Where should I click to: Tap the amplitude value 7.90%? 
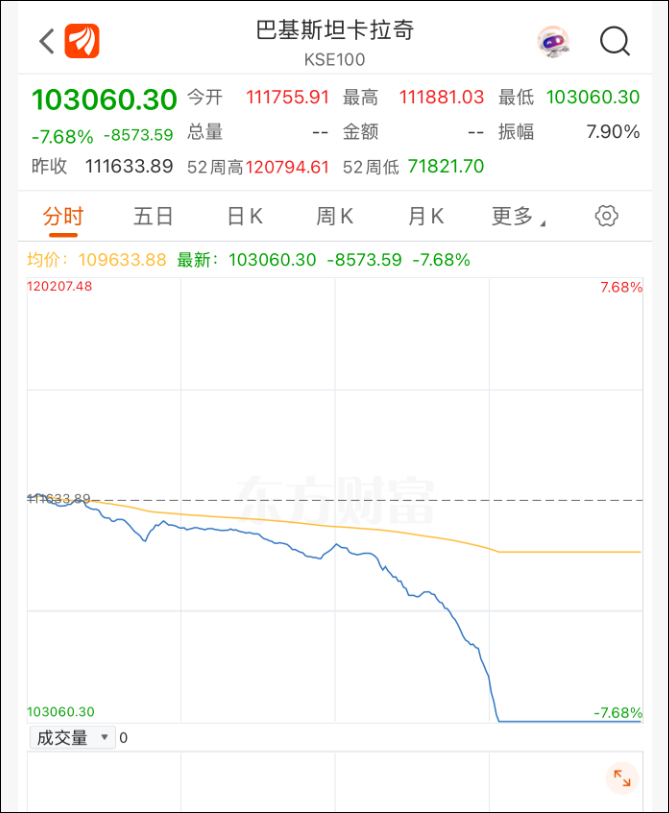[614, 131]
